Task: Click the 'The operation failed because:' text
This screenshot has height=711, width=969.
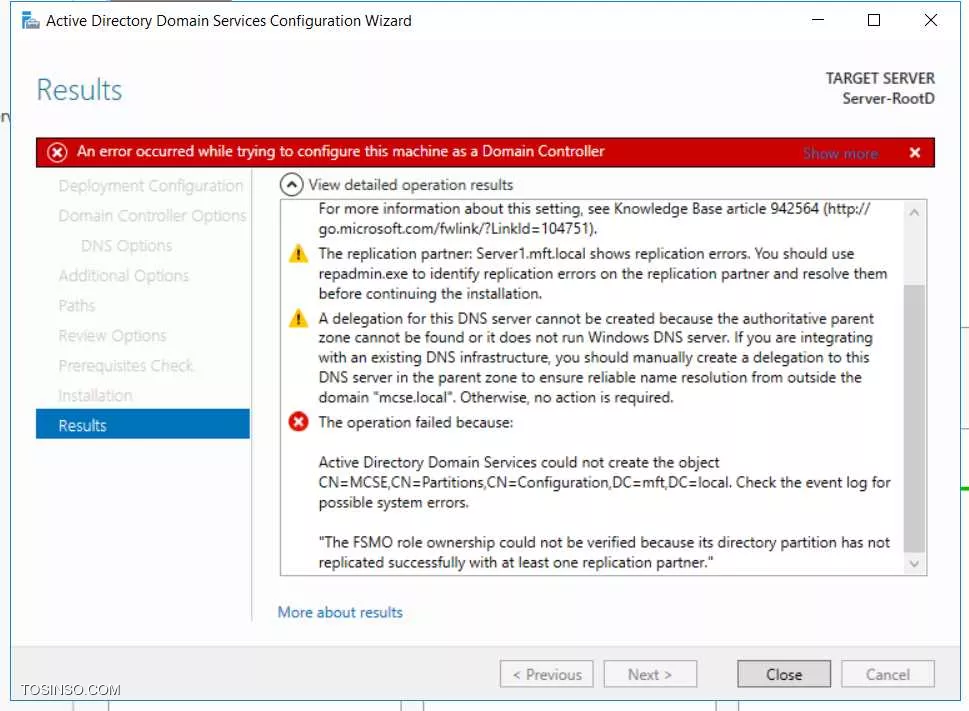Action: (415, 423)
